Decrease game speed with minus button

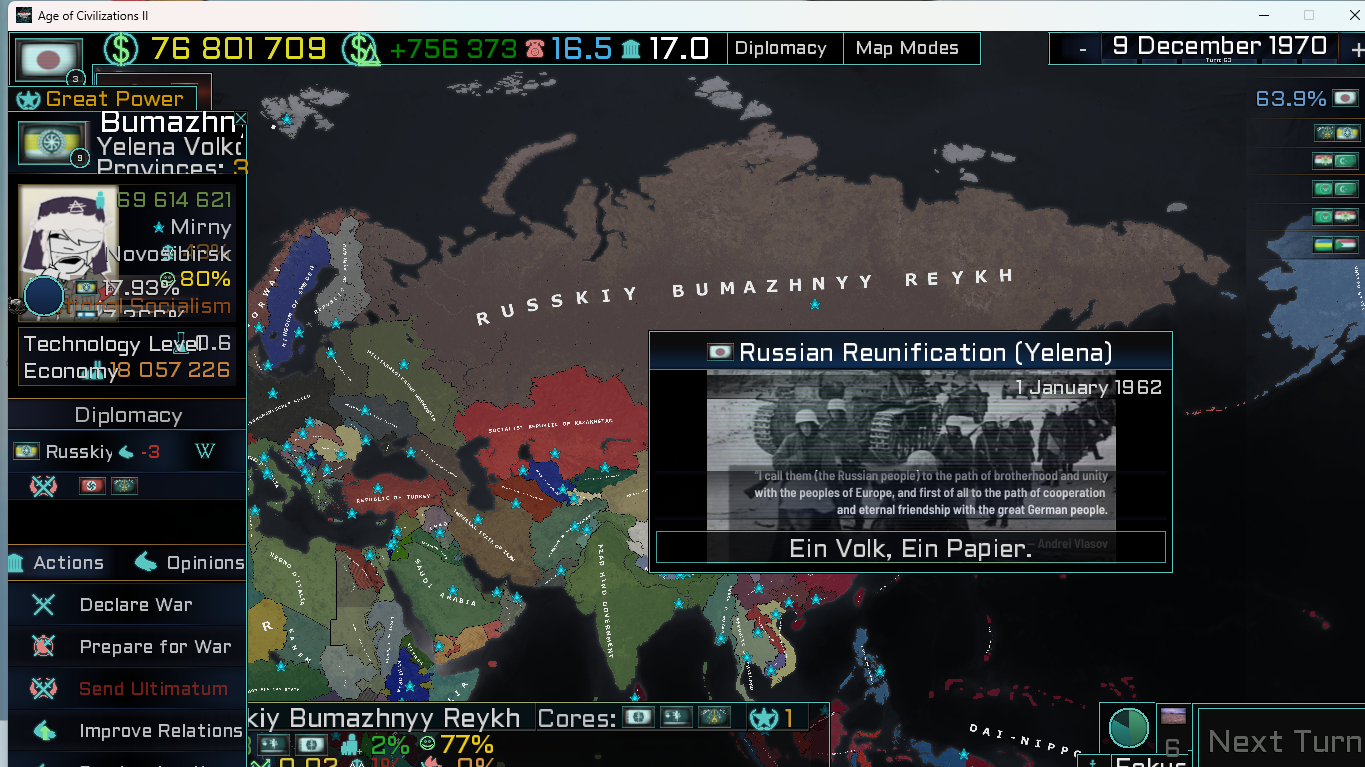pos(1083,49)
